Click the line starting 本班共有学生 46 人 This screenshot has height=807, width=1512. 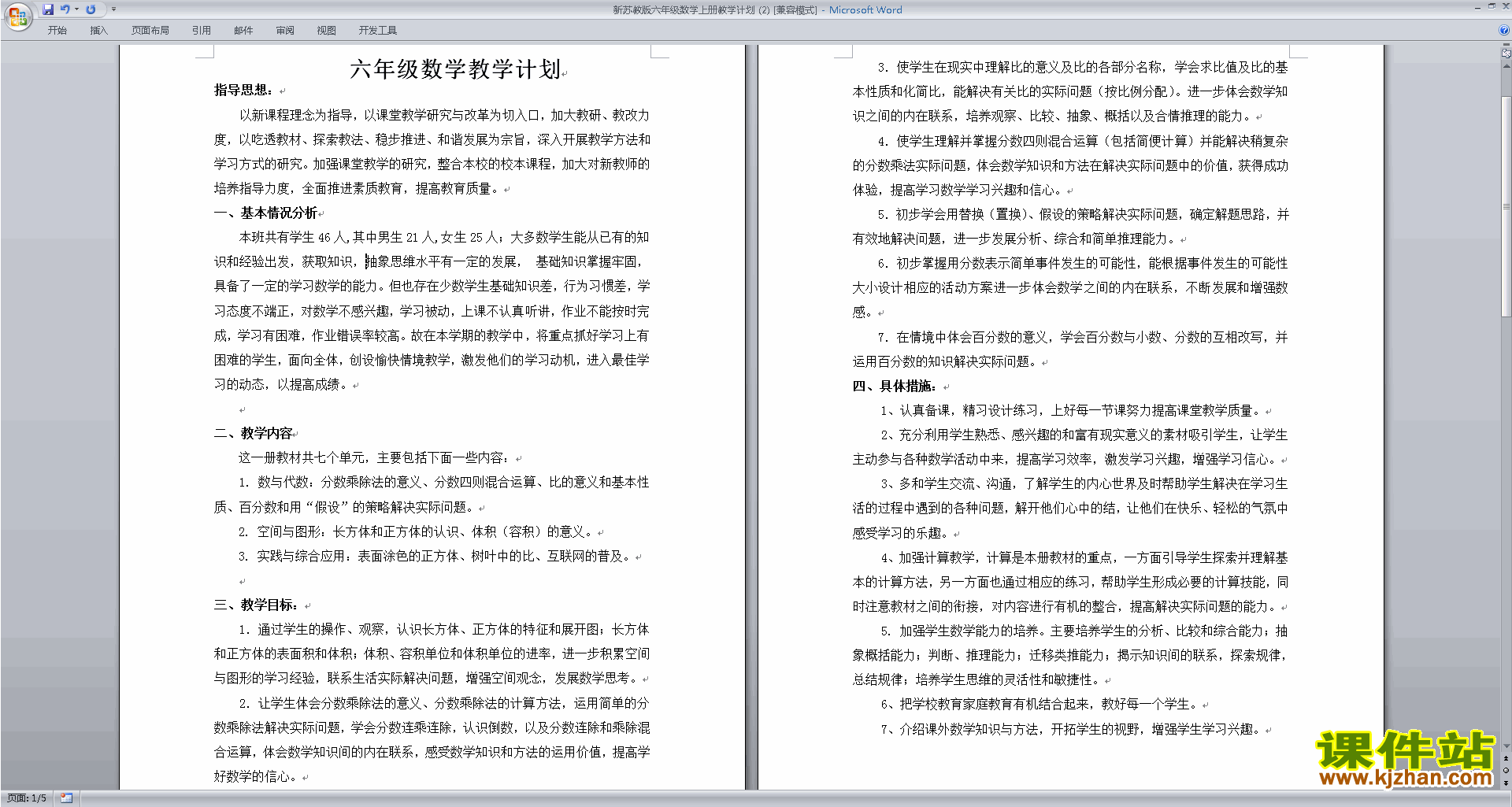444,238
